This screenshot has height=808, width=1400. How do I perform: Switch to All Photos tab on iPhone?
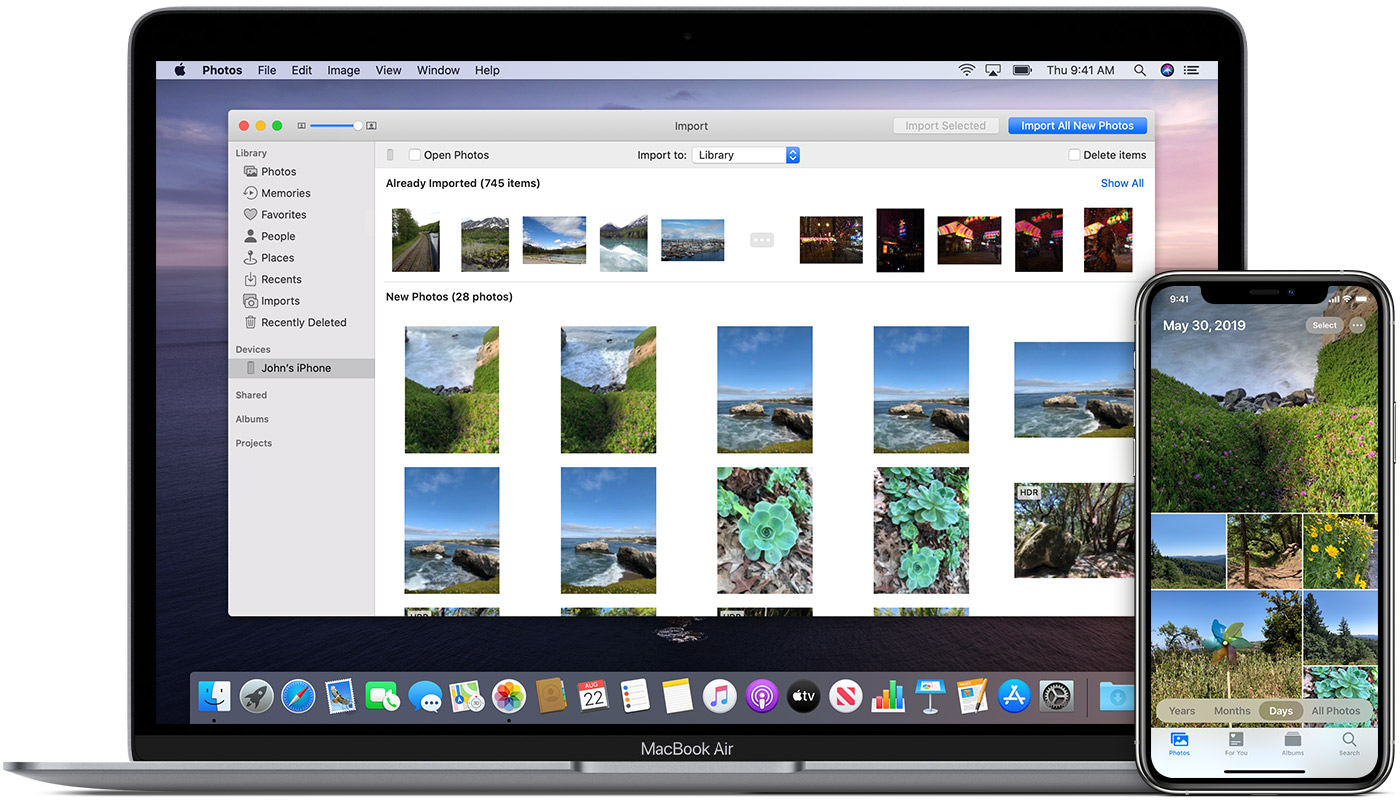click(1336, 710)
